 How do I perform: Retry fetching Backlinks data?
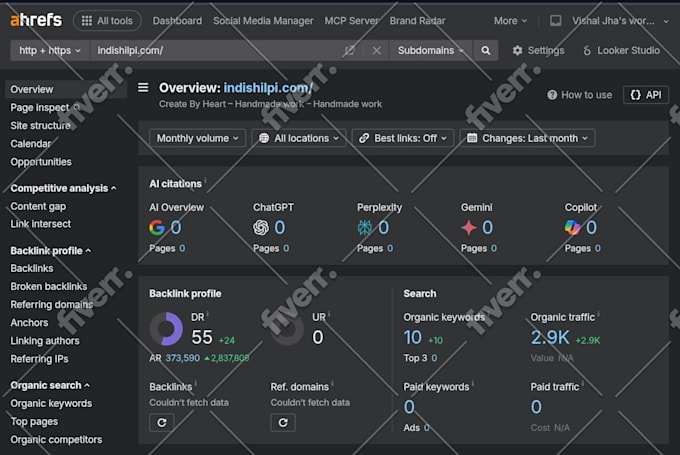162,422
